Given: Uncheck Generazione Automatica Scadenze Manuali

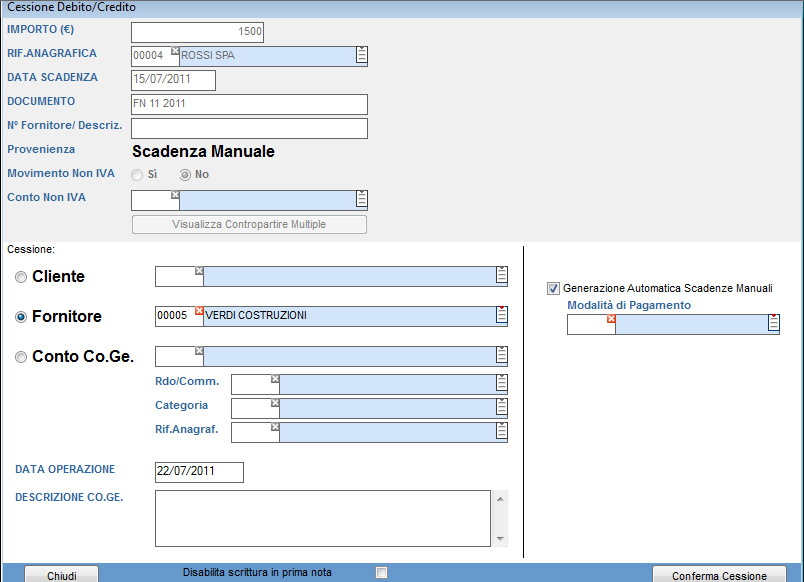Looking at the screenshot, I should [553, 288].
